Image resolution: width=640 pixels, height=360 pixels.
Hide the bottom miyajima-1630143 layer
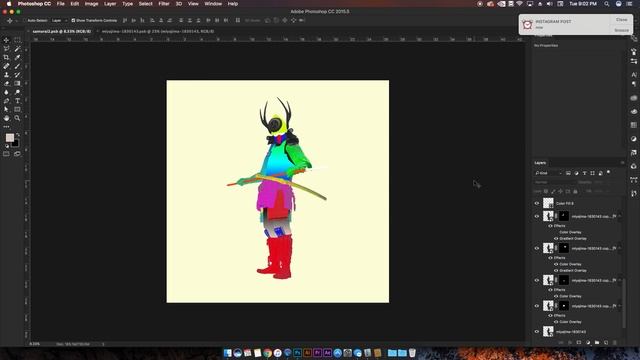pos(537,331)
